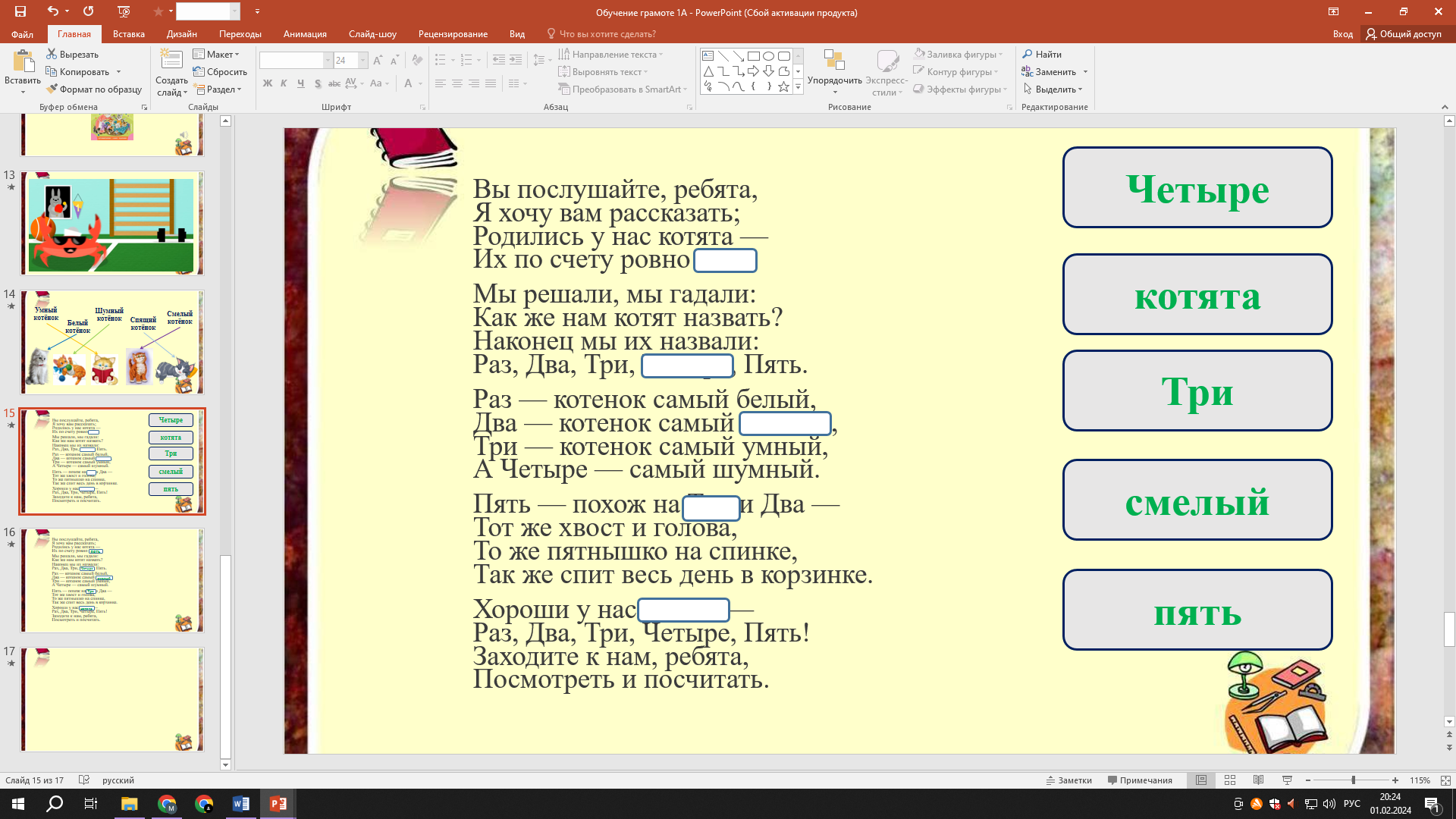Open Заметки notes pane button
The image size is (1456, 819).
(x=1068, y=780)
